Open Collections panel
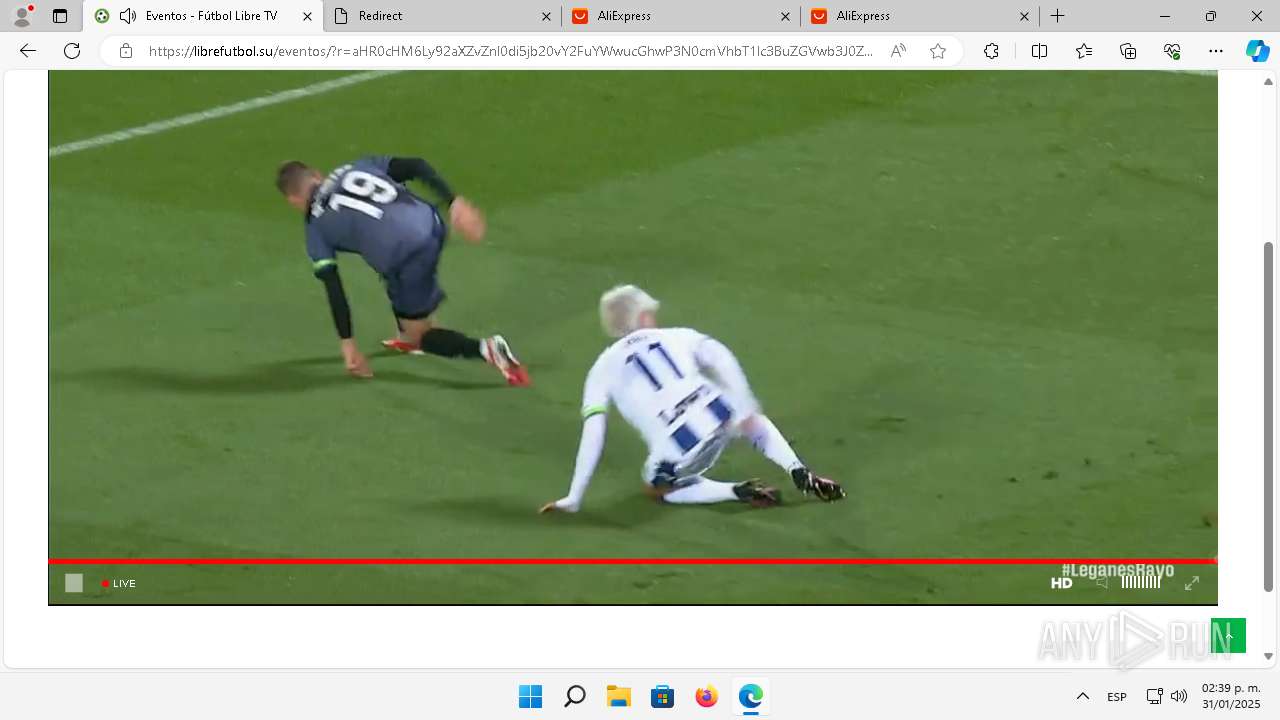 coord(1128,51)
